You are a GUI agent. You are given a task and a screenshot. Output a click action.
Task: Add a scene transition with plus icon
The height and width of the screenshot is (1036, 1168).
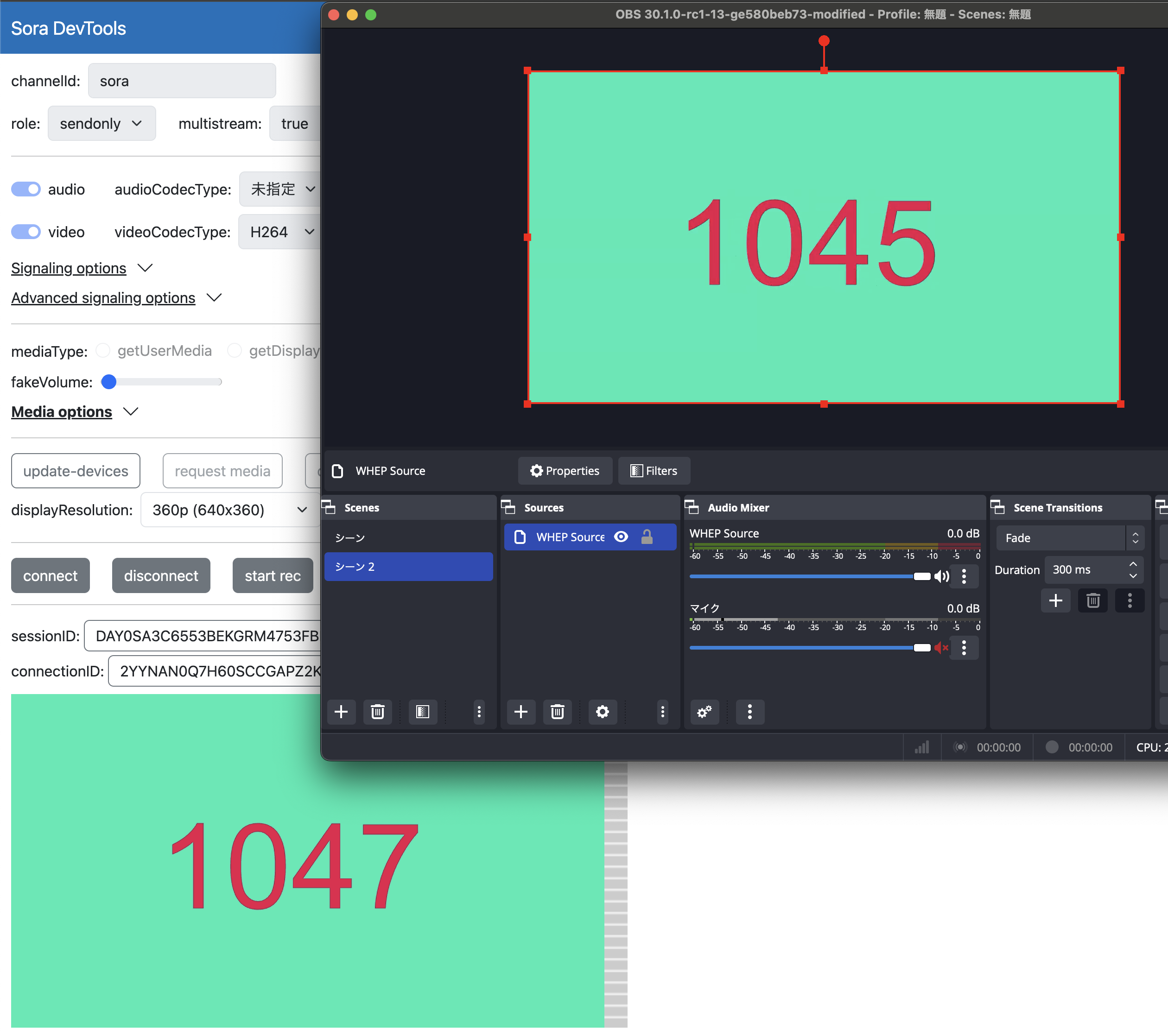point(1055,601)
